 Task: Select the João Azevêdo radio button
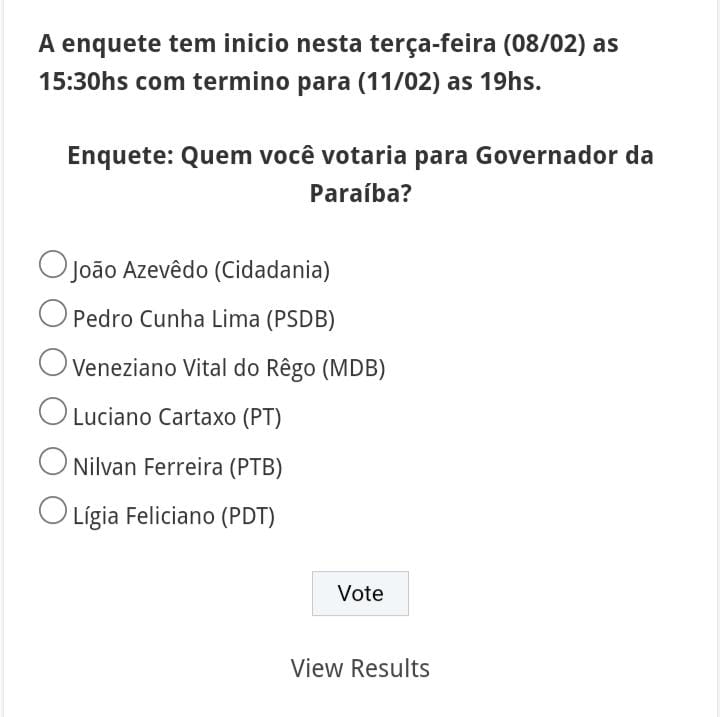[53, 265]
